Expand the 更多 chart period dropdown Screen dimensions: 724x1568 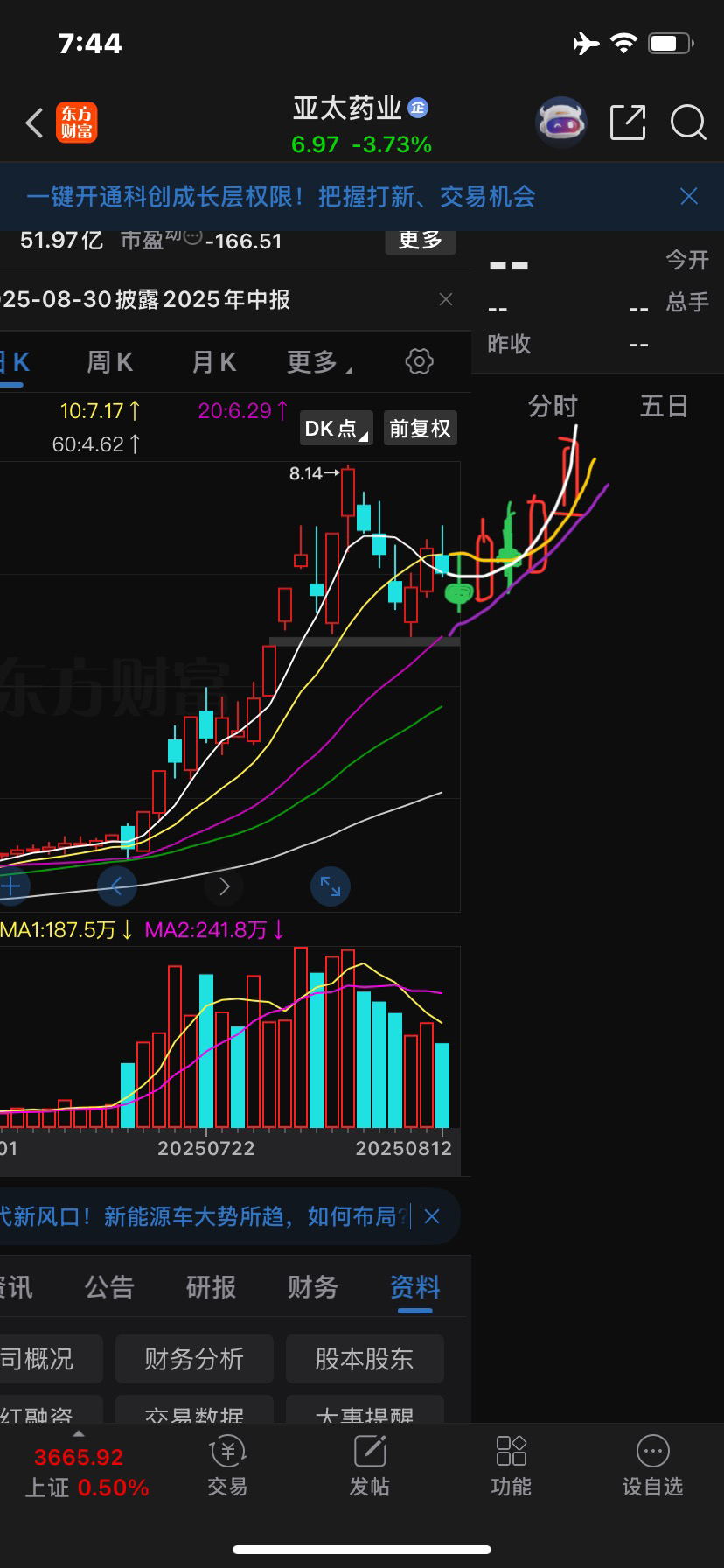click(319, 362)
